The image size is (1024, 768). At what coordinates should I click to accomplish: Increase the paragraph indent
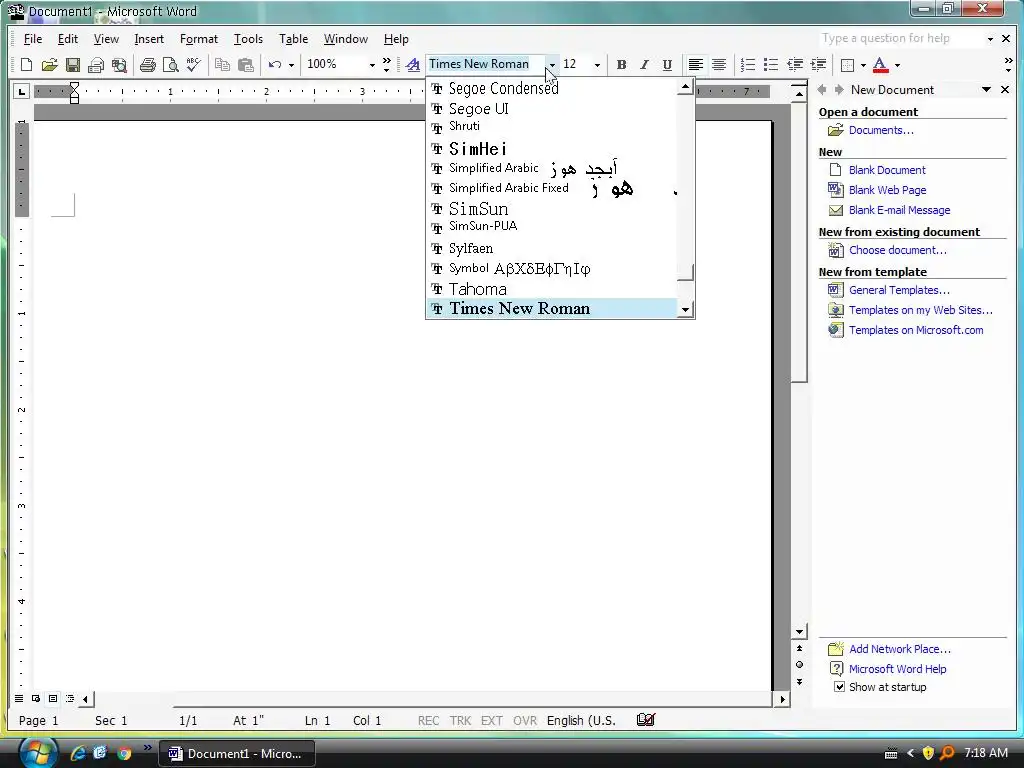point(818,65)
